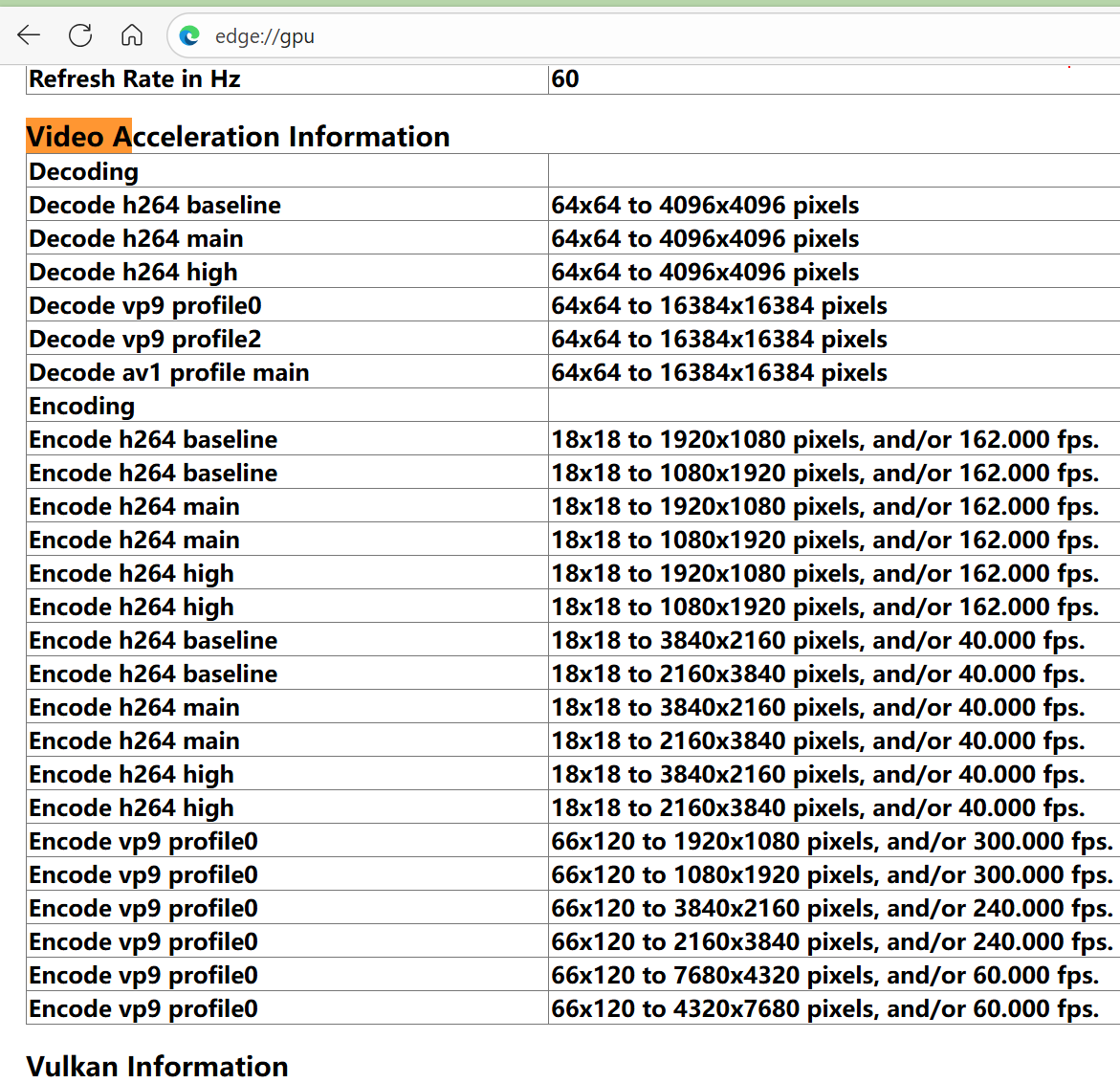Click the Refresh Rate in Hz label
The image size is (1120, 1083).
pyautogui.click(x=134, y=78)
